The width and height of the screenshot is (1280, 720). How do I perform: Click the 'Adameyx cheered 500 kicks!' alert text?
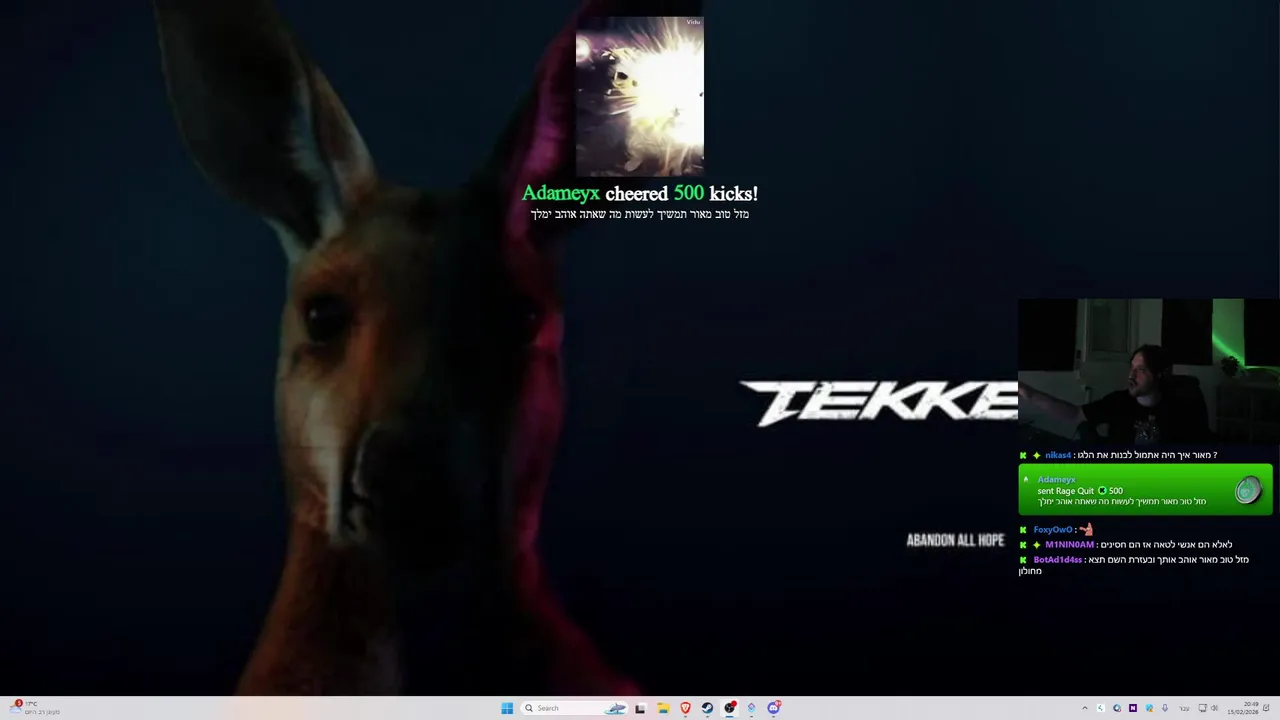pyautogui.click(x=640, y=193)
